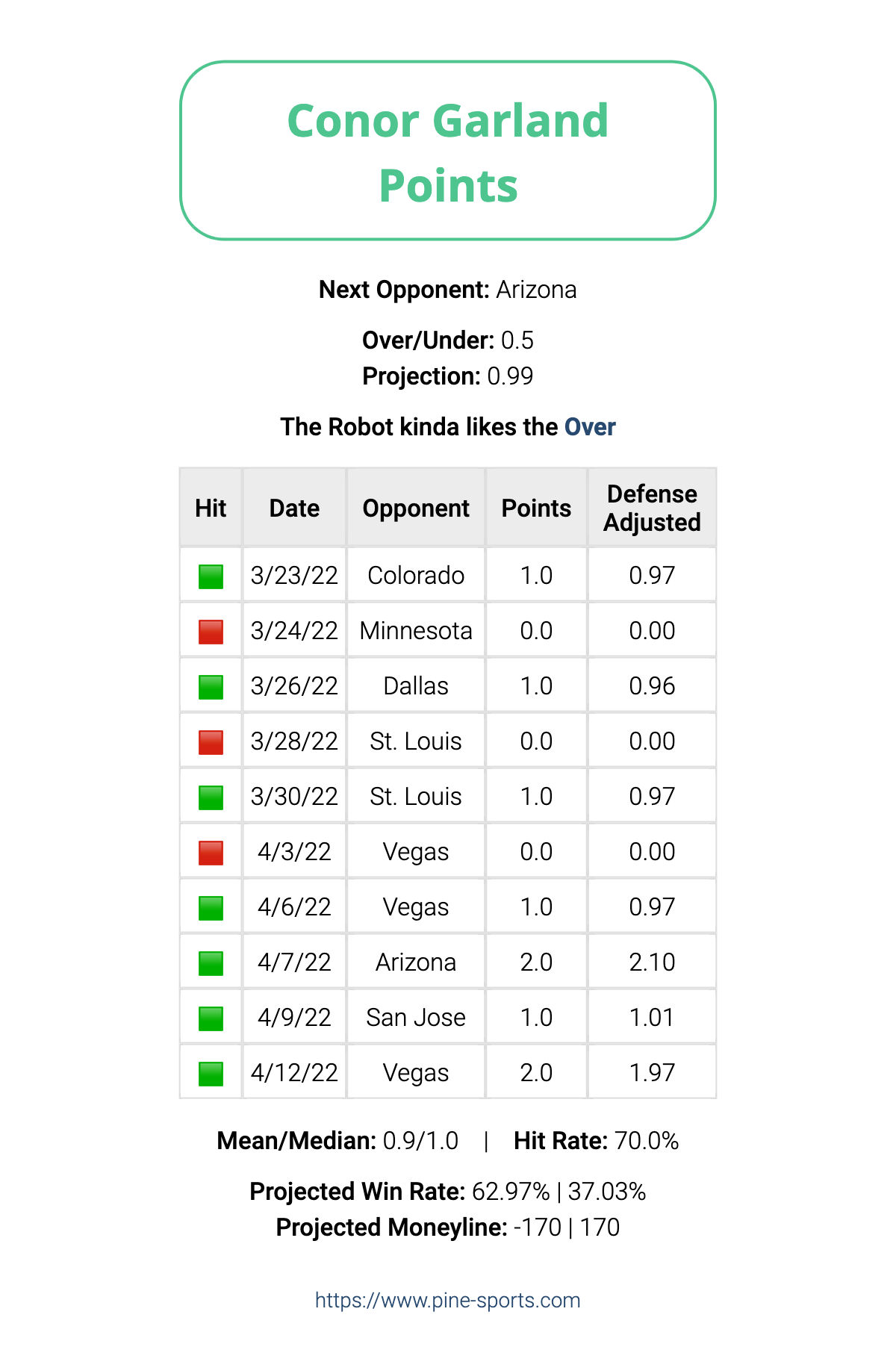
Task: Click the Hit Rate 70.0% text
Action: click(x=596, y=1141)
